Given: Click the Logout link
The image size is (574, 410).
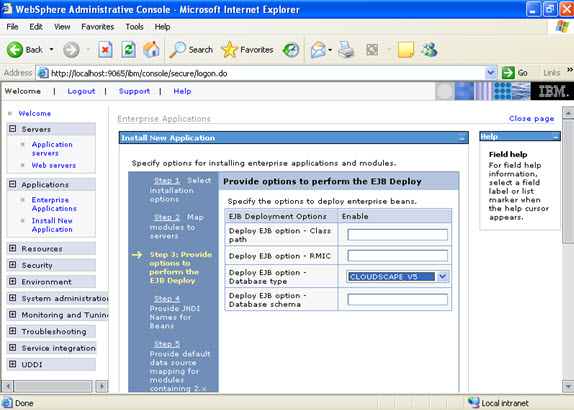Looking at the screenshot, I should click(81, 91).
